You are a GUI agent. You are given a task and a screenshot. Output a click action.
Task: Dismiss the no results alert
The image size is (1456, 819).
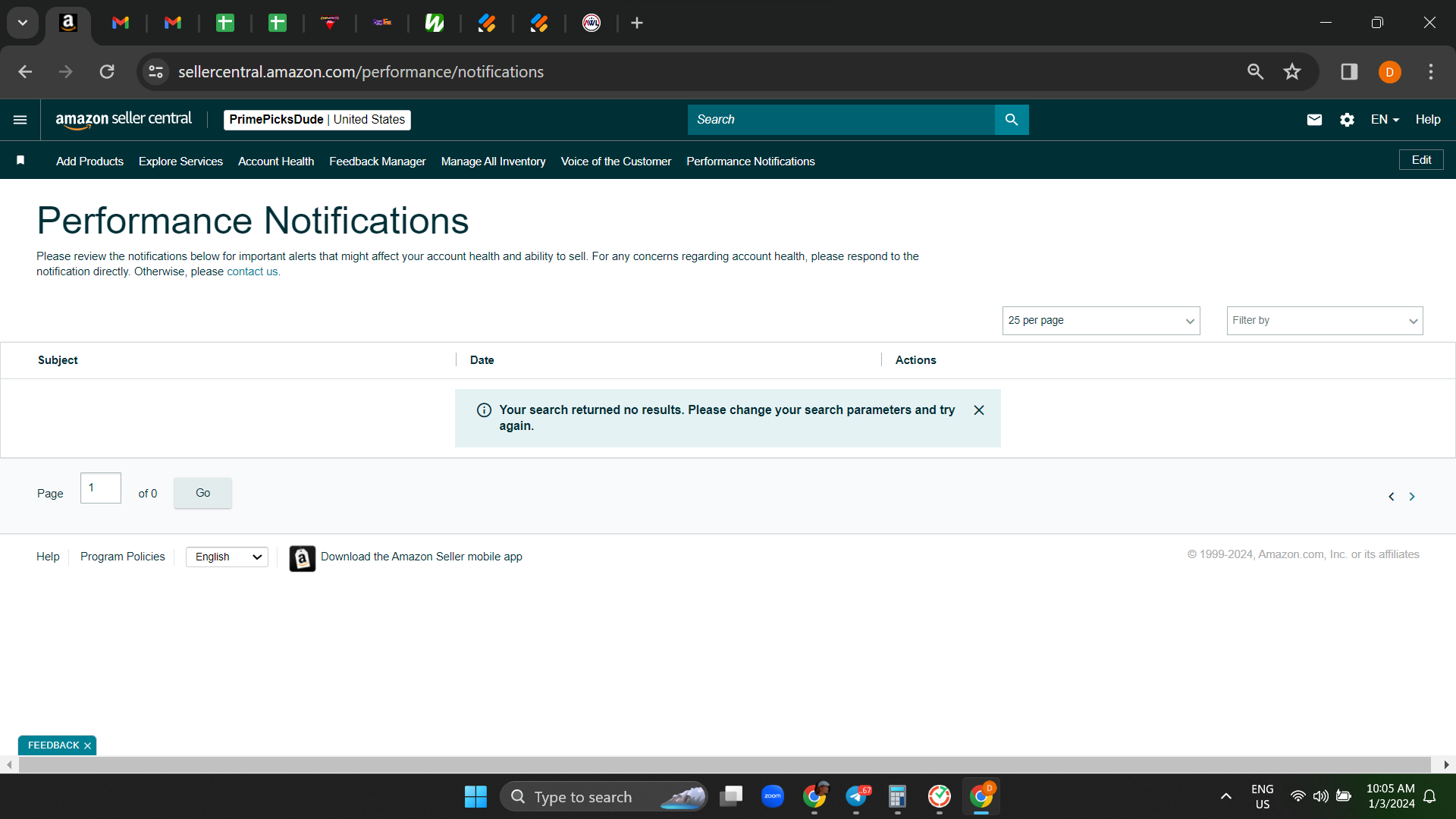(x=979, y=410)
